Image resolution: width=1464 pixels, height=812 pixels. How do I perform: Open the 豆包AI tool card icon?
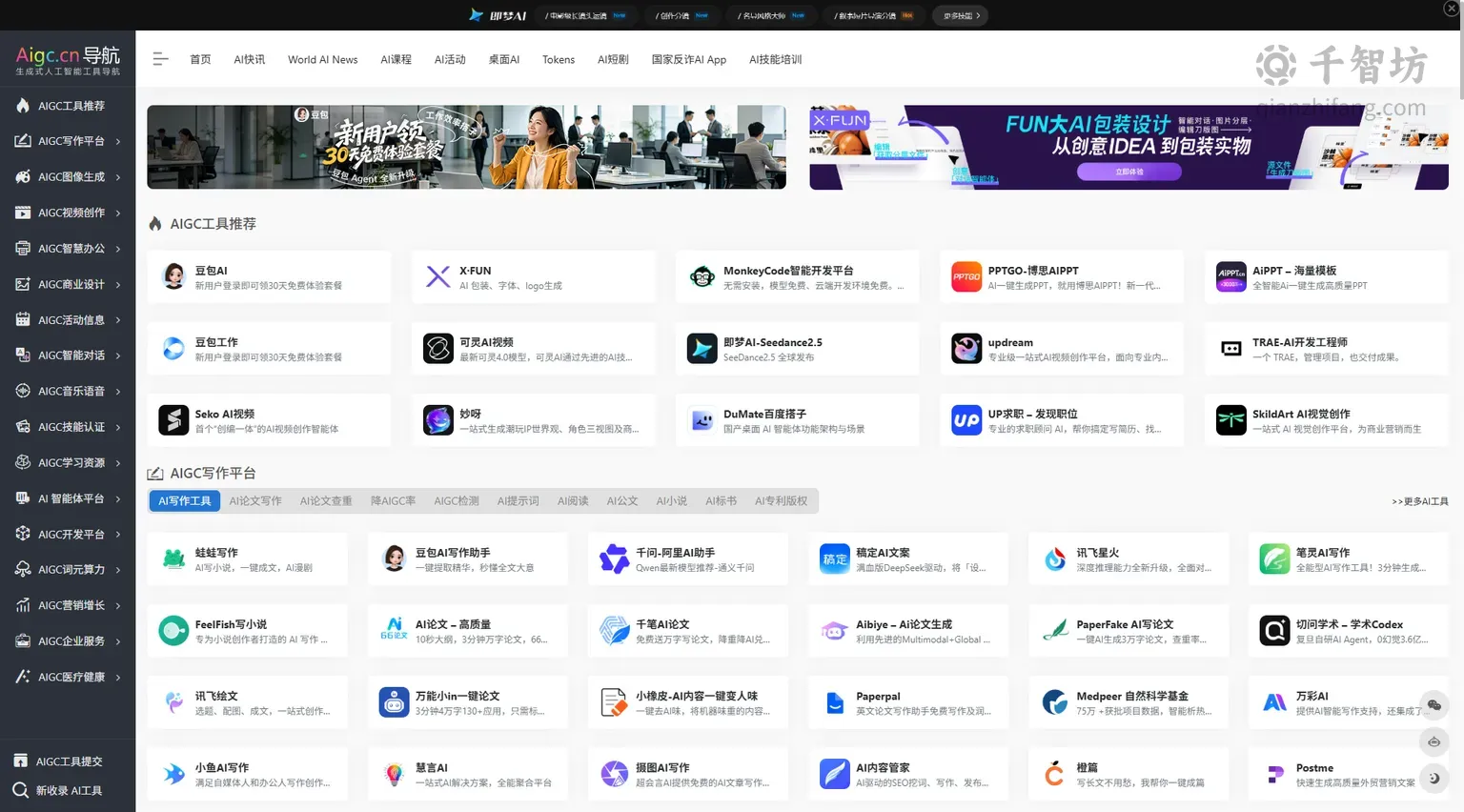point(173,277)
